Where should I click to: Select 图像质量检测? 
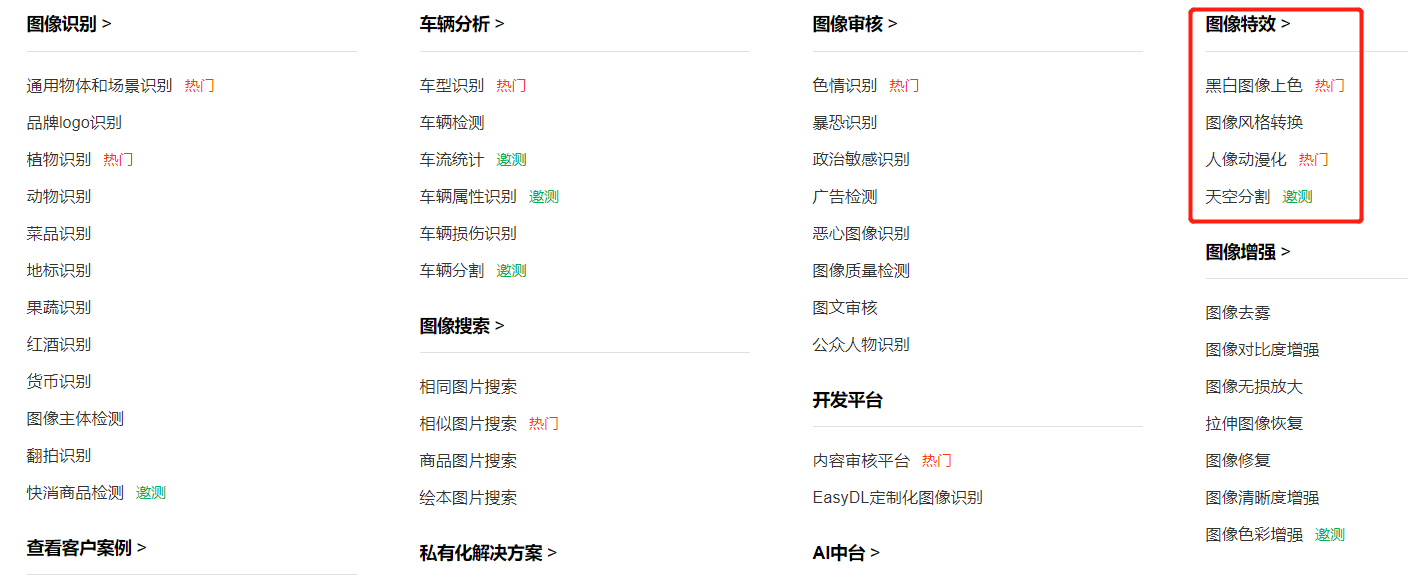861,271
